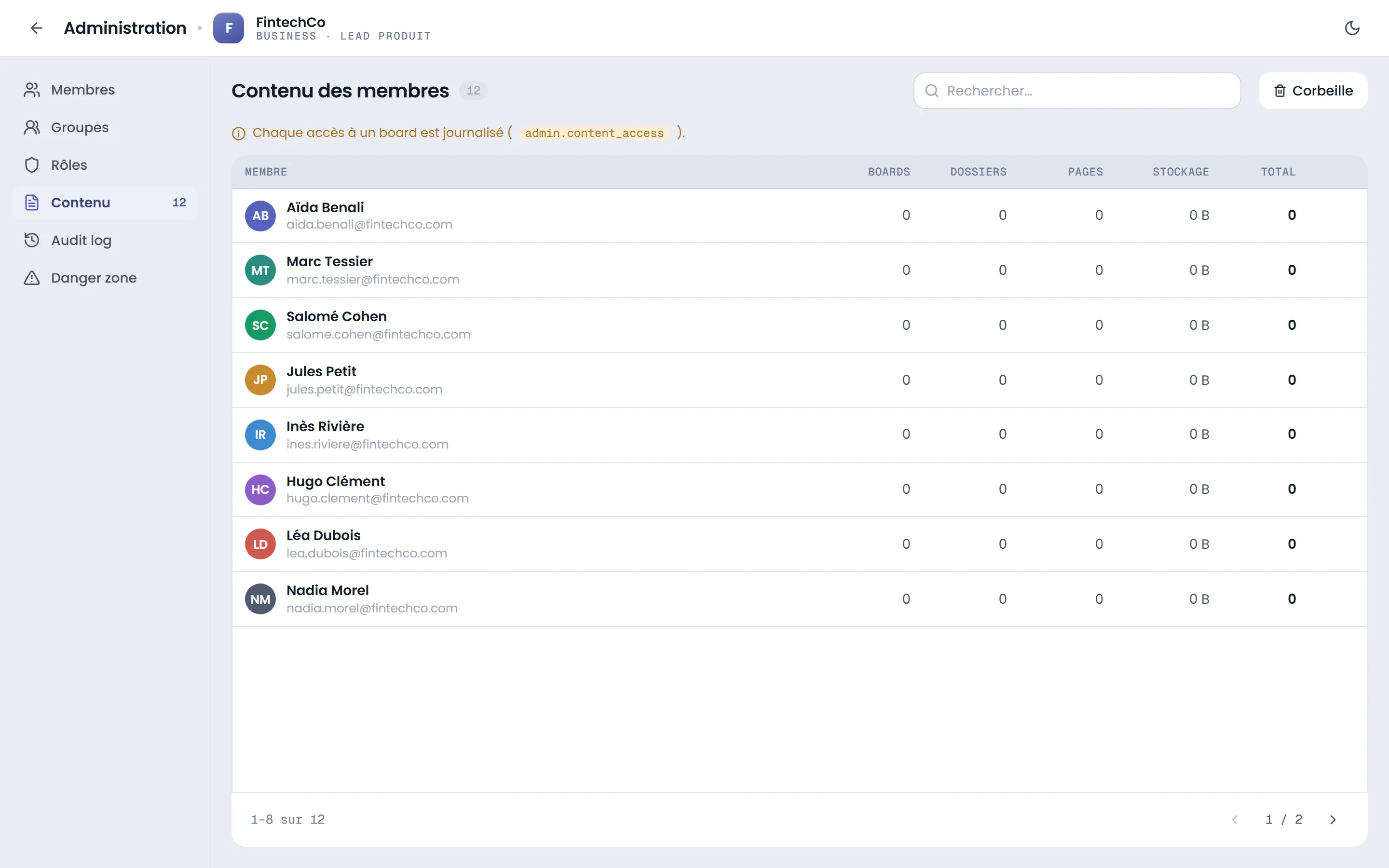Click the back arrow next to Administration
Viewport: 1389px width, 868px height.
pos(37,27)
